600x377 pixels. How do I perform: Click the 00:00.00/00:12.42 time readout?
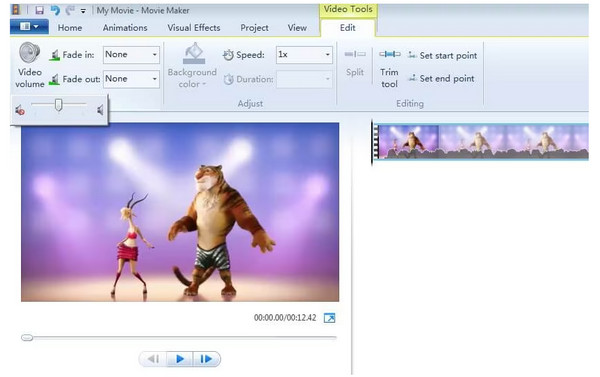click(285, 318)
